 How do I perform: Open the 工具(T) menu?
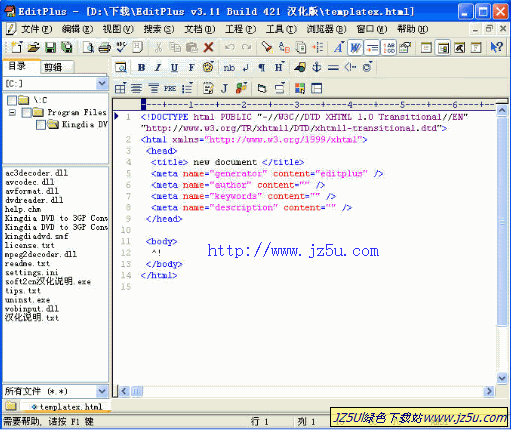tap(281, 29)
